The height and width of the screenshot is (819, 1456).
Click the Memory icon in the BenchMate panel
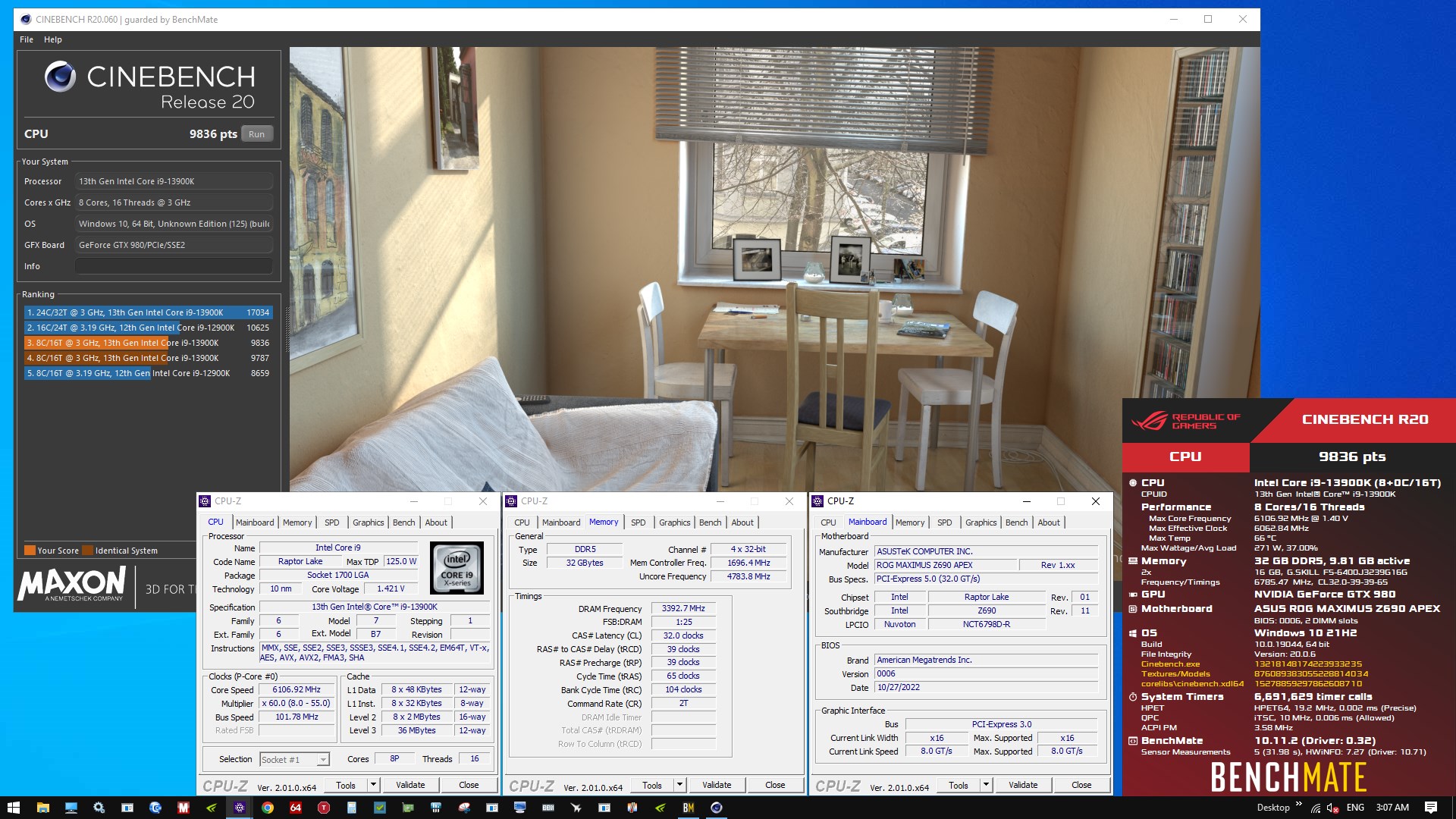click(1133, 561)
